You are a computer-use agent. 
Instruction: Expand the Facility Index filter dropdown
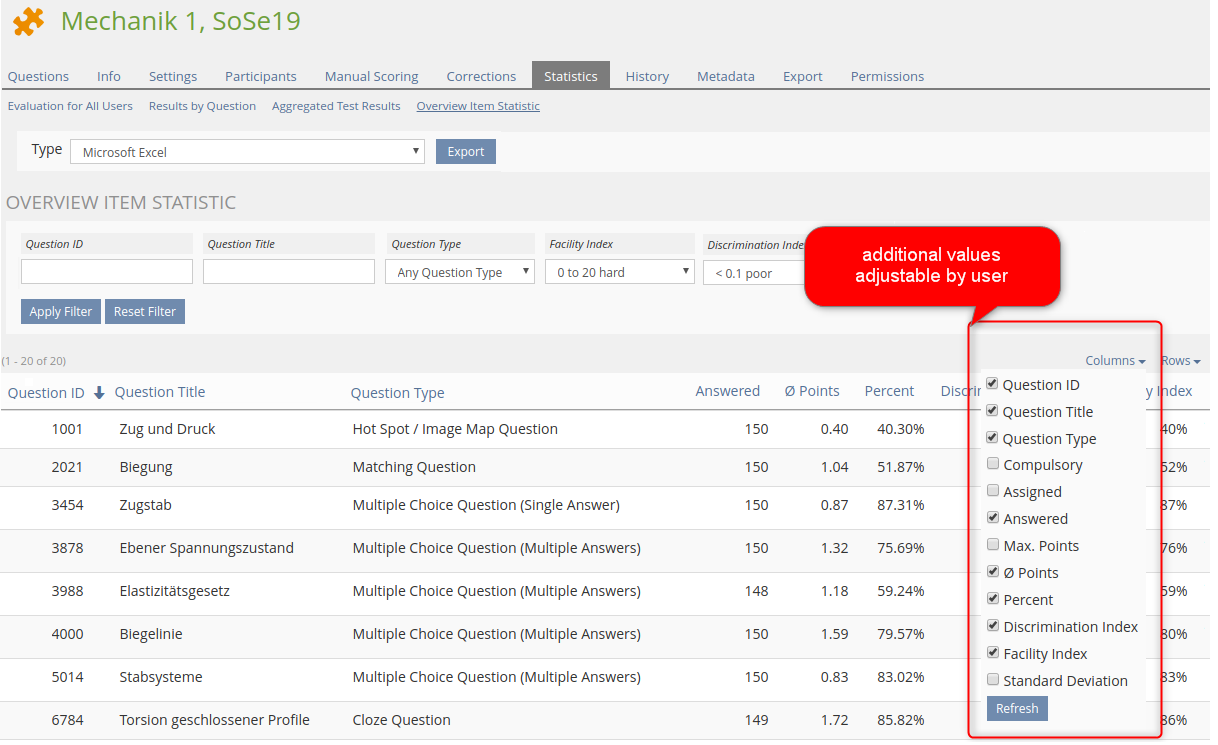click(x=619, y=272)
